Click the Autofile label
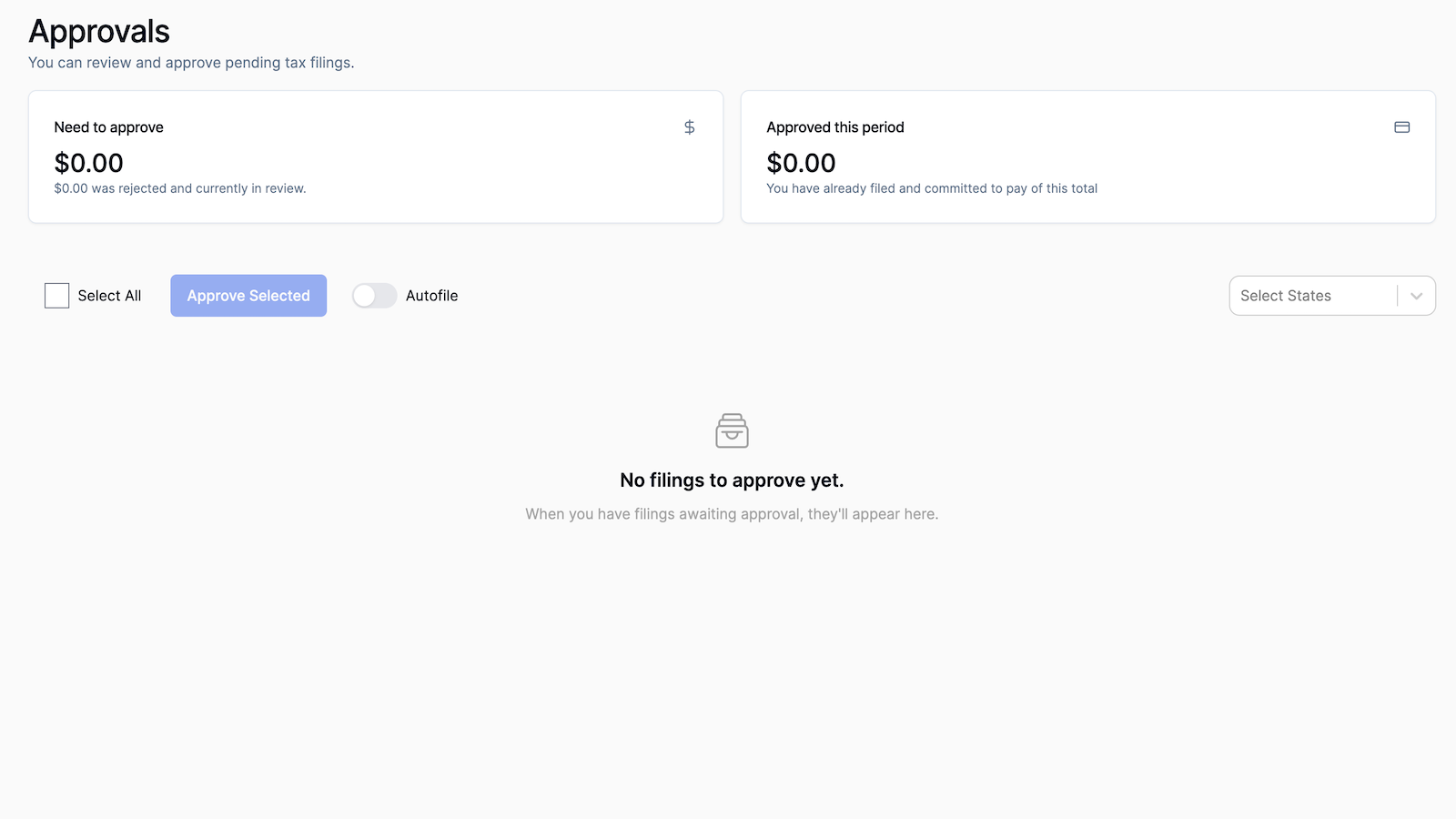This screenshot has width=1456, height=819. point(431,296)
